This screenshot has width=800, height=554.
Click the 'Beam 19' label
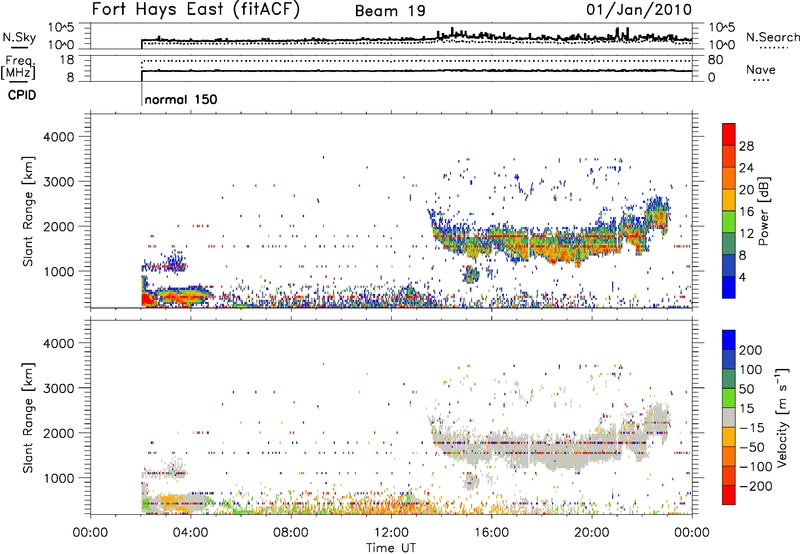pos(390,11)
